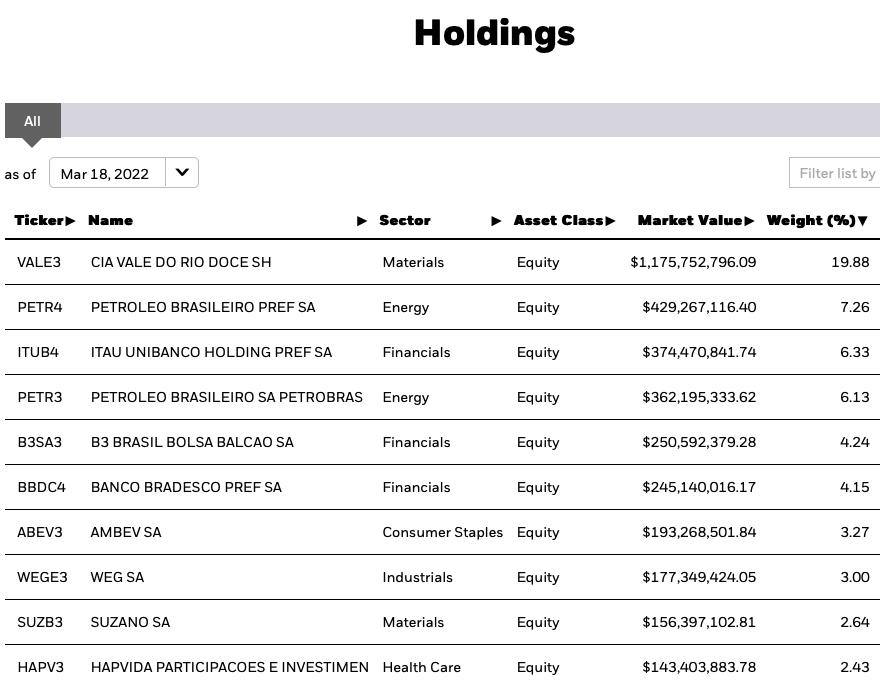Click market value $250,592,379.28
This screenshot has width=880, height=687.
tap(699, 442)
